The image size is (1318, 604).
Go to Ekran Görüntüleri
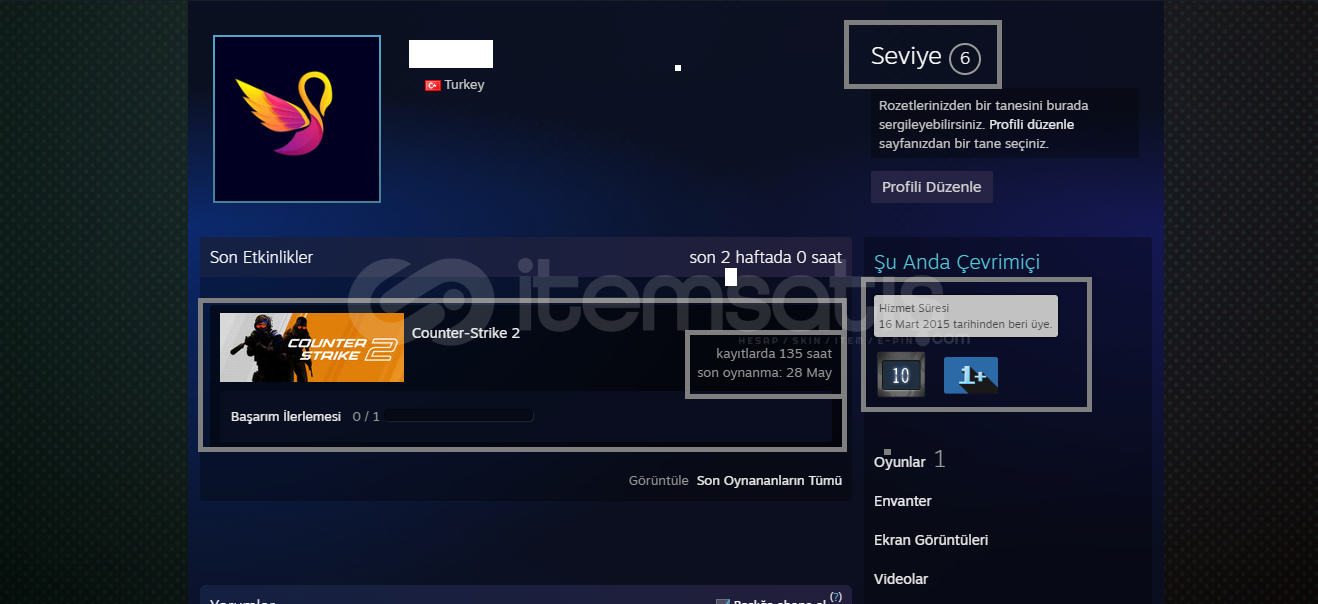pos(931,540)
